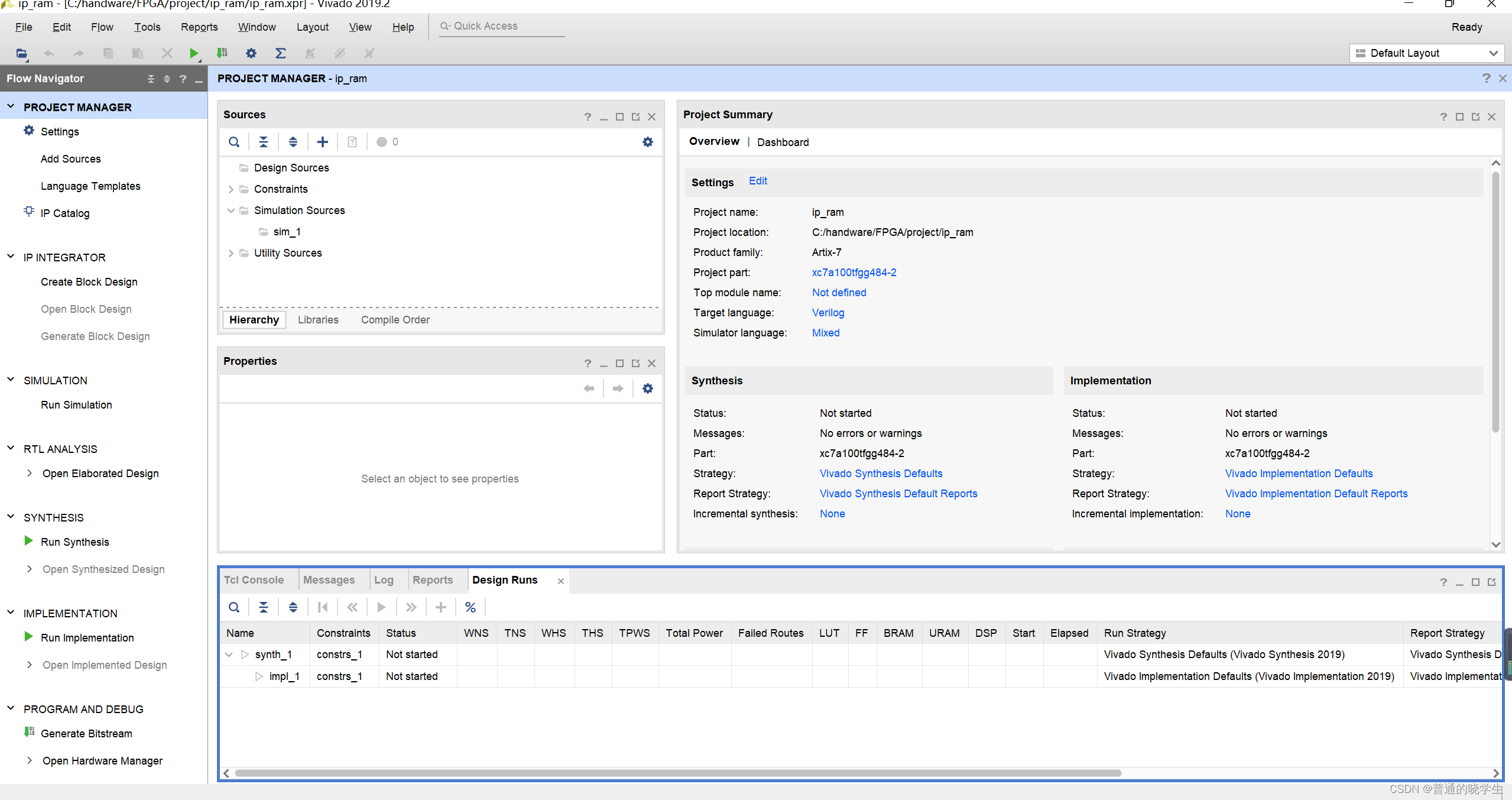Click the percent icon in Design Runs
This screenshot has height=800, width=1512.
point(470,607)
